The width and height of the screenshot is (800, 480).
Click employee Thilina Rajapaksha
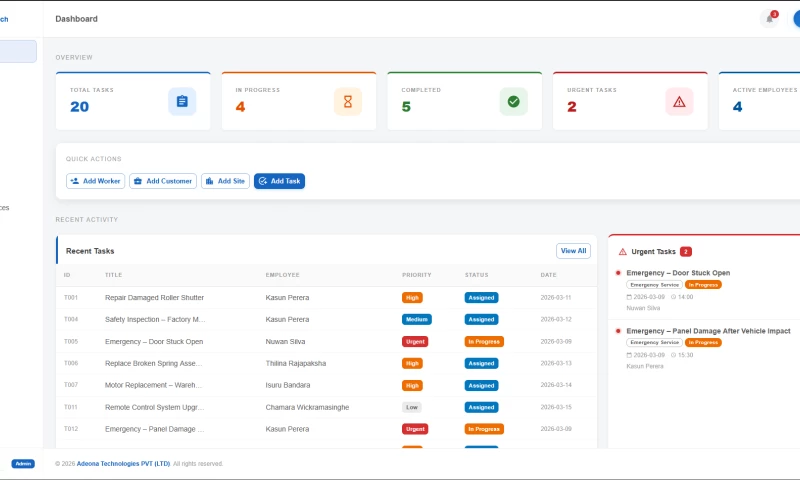pos(296,363)
